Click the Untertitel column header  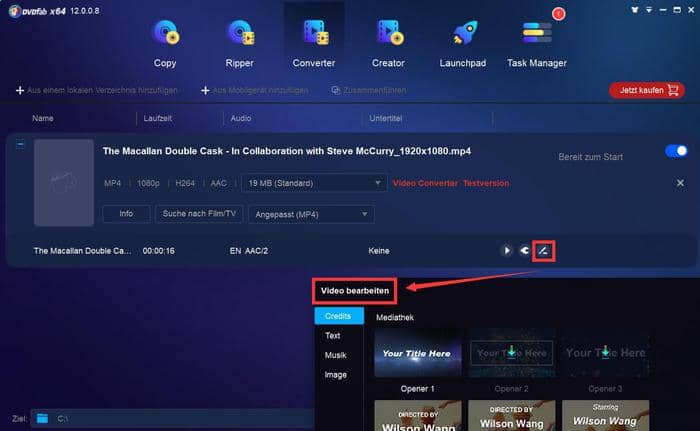click(386, 118)
